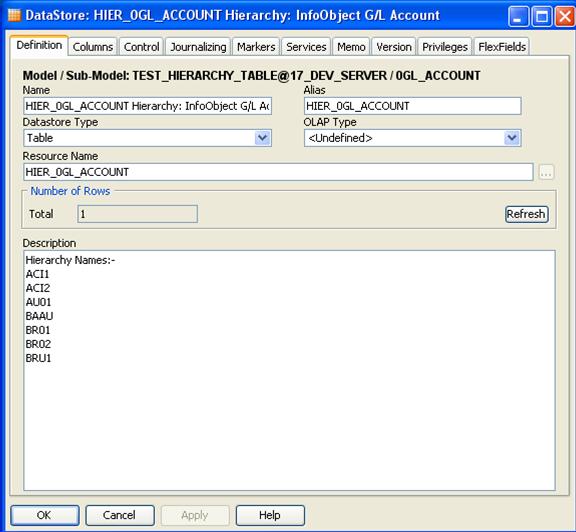Click the Help button
The image size is (576, 532).
270,515
